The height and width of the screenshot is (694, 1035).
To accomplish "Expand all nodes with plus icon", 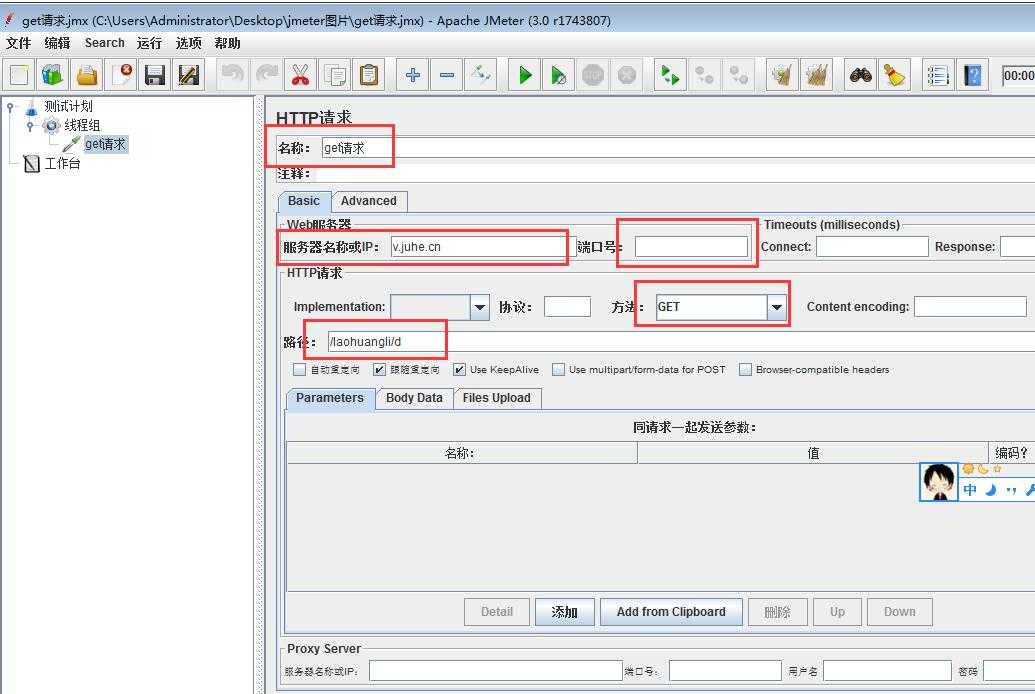I will click(x=413, y=75).
